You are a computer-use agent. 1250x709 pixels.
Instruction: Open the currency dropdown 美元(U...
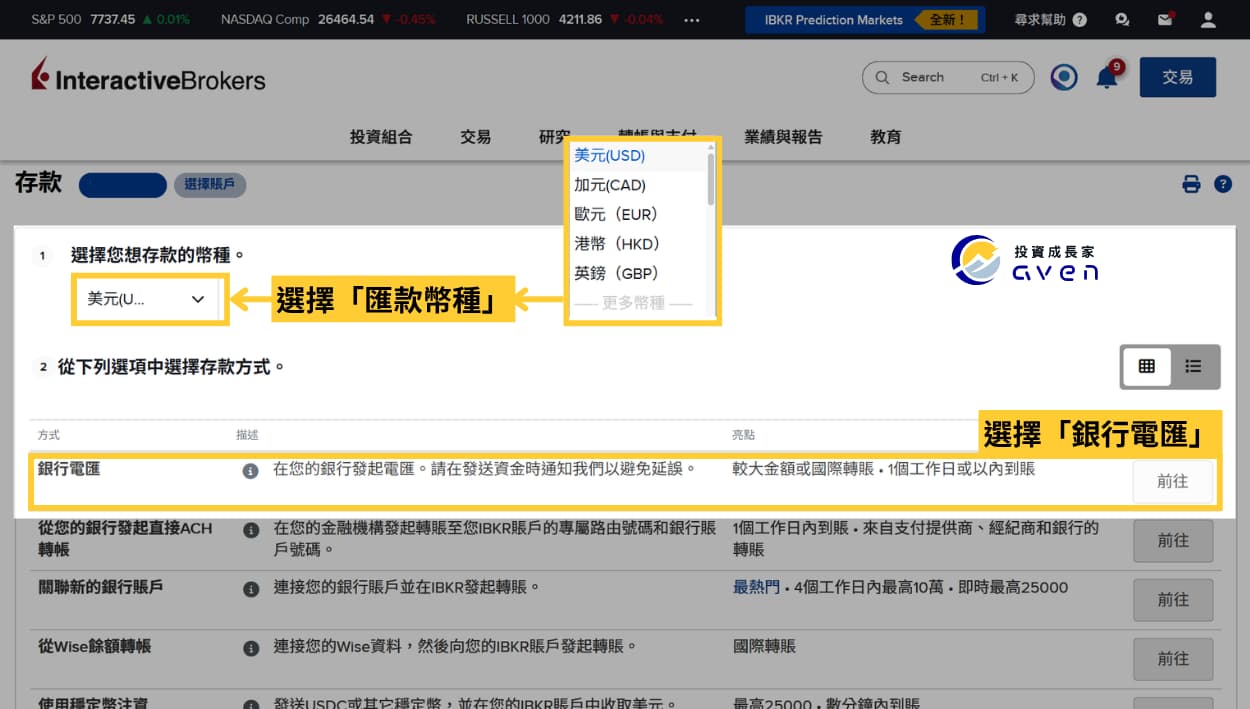click(146, 298)
